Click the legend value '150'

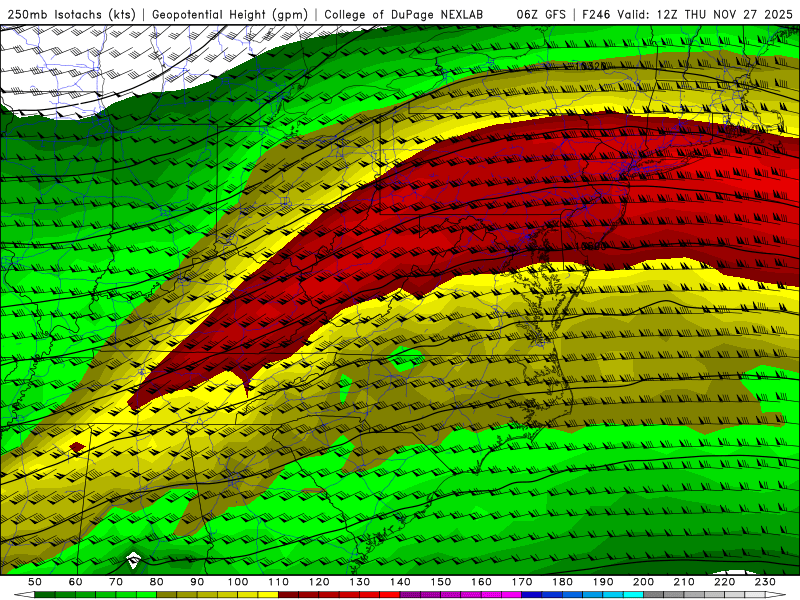(x=441, y=582)
